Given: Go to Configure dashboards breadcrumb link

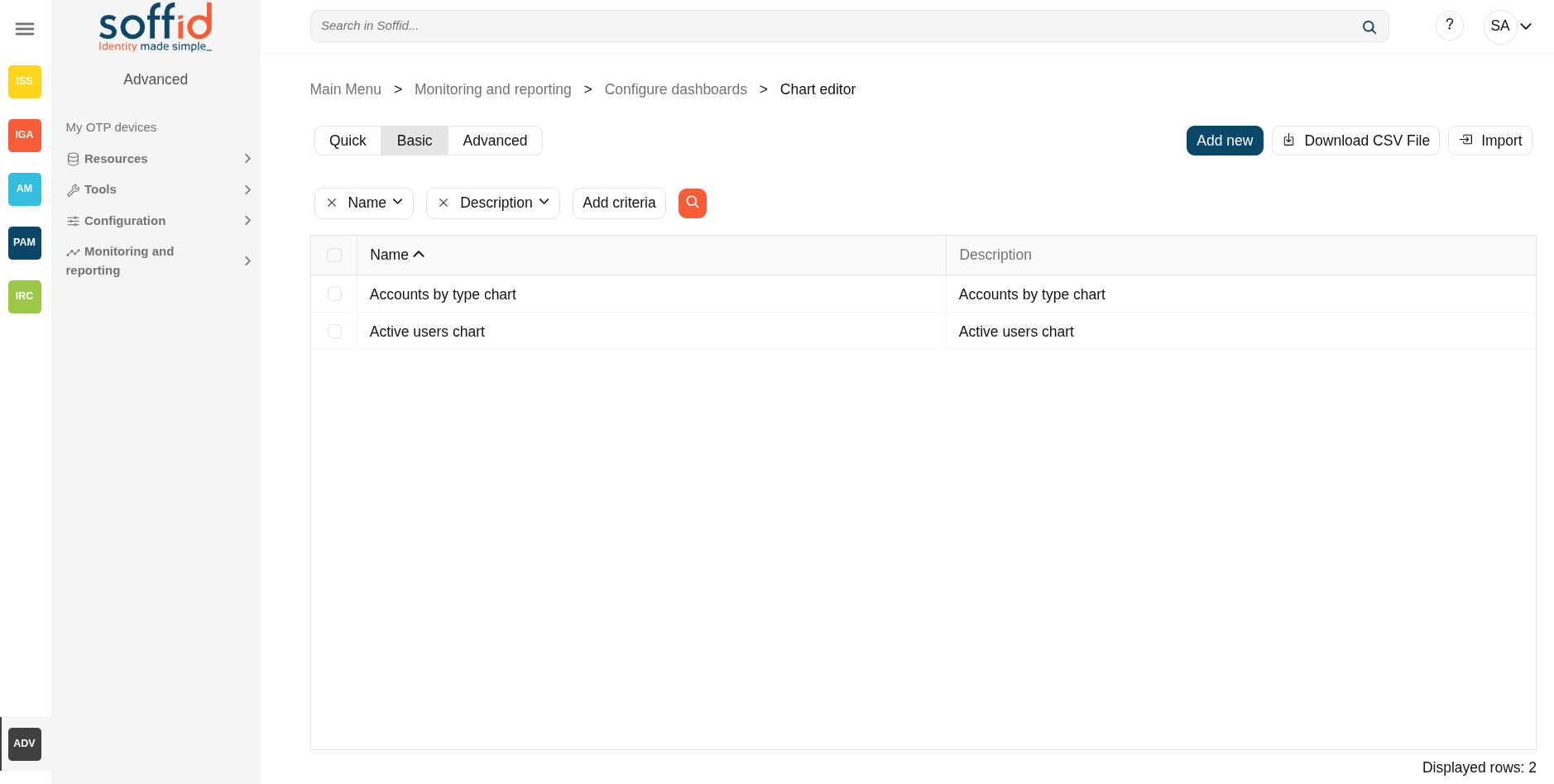Looking at the screenshot, I should point(675,89).
